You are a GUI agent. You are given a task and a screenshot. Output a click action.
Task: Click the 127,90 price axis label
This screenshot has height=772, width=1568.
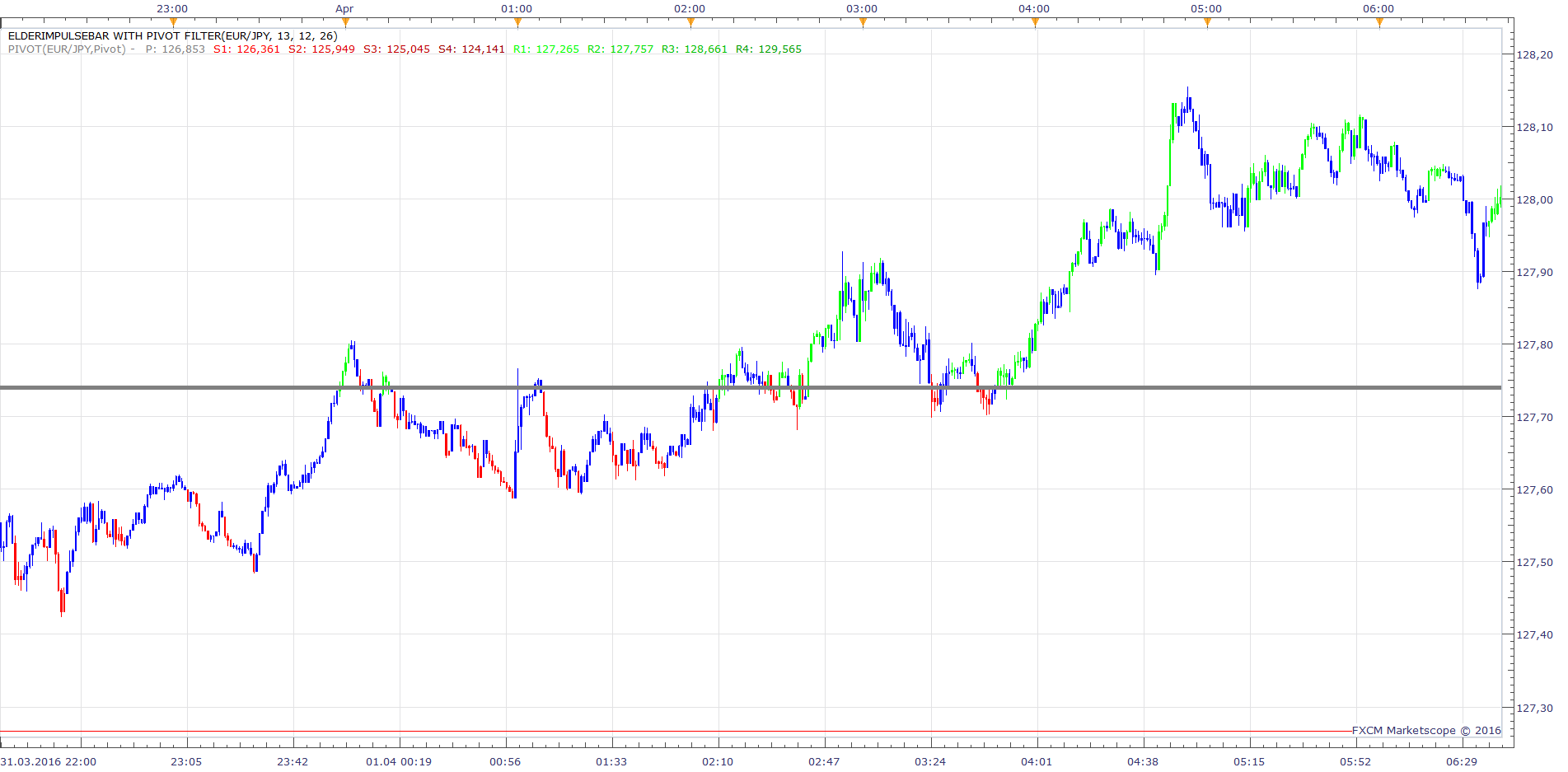tap(1535, 273)
